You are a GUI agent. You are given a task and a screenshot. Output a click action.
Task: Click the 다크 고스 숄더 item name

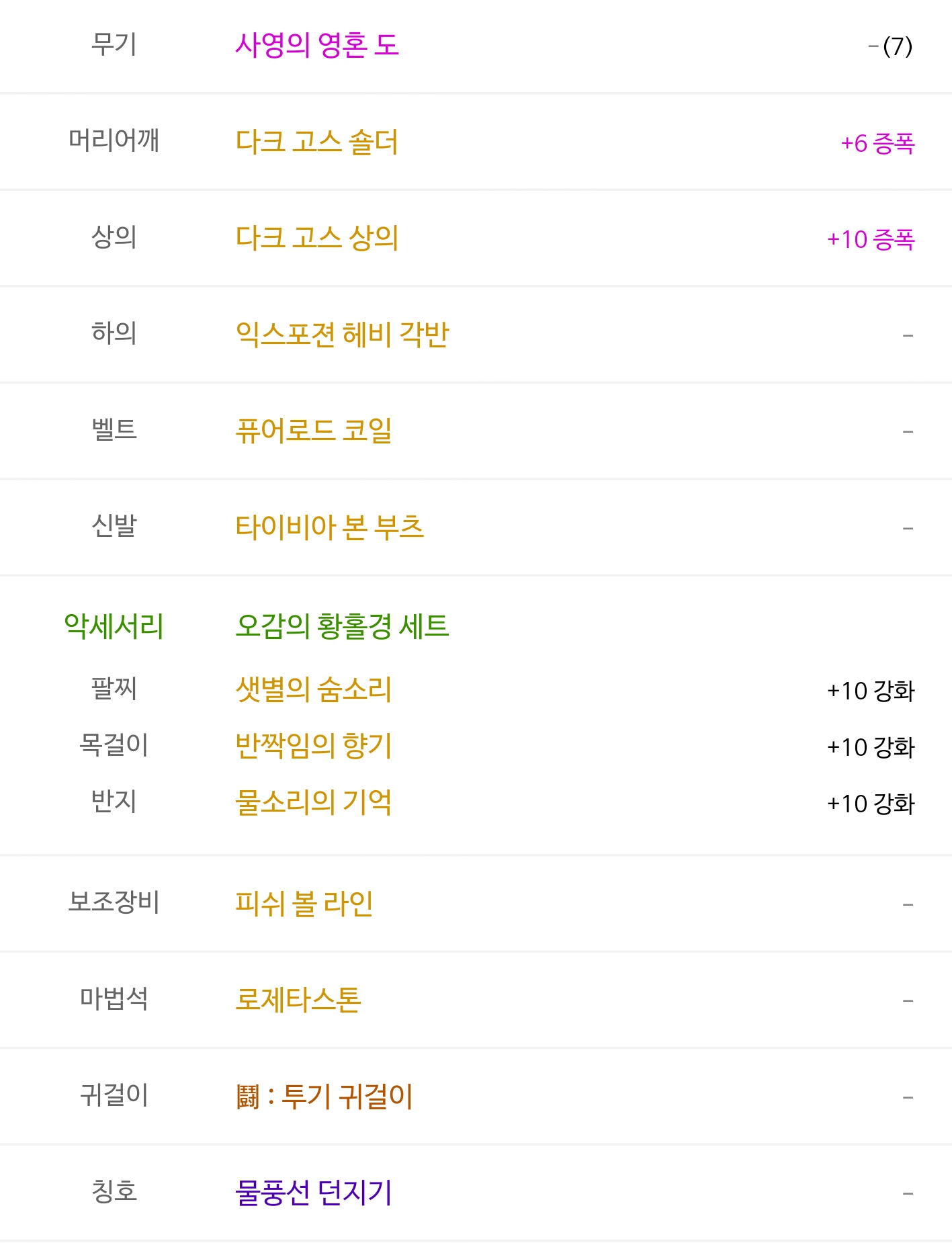[x=317, y=142]
